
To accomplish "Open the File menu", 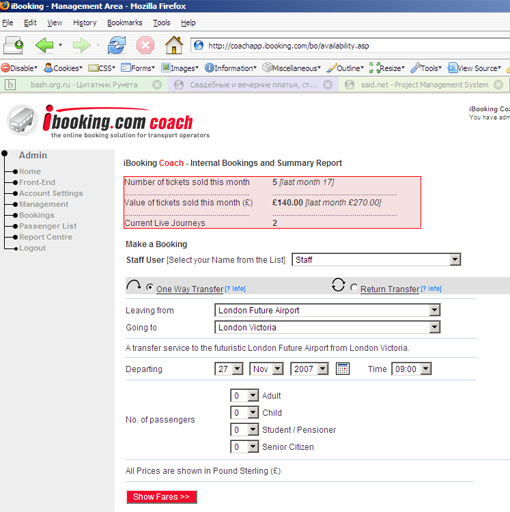I will [8, 23].
